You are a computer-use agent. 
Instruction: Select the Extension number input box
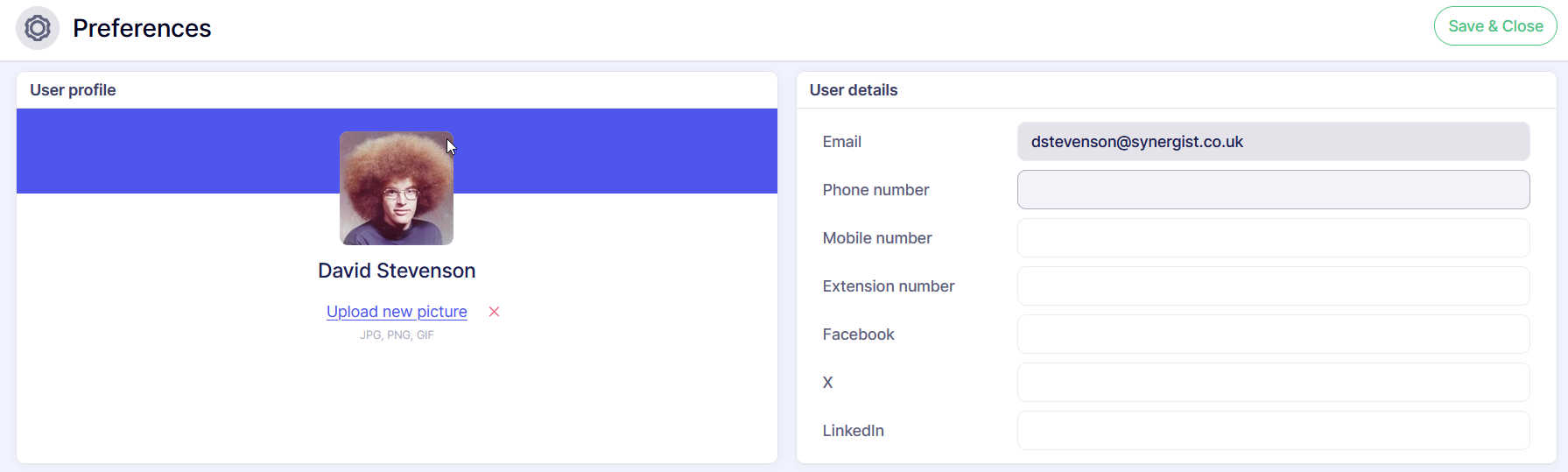[1273, 286]
